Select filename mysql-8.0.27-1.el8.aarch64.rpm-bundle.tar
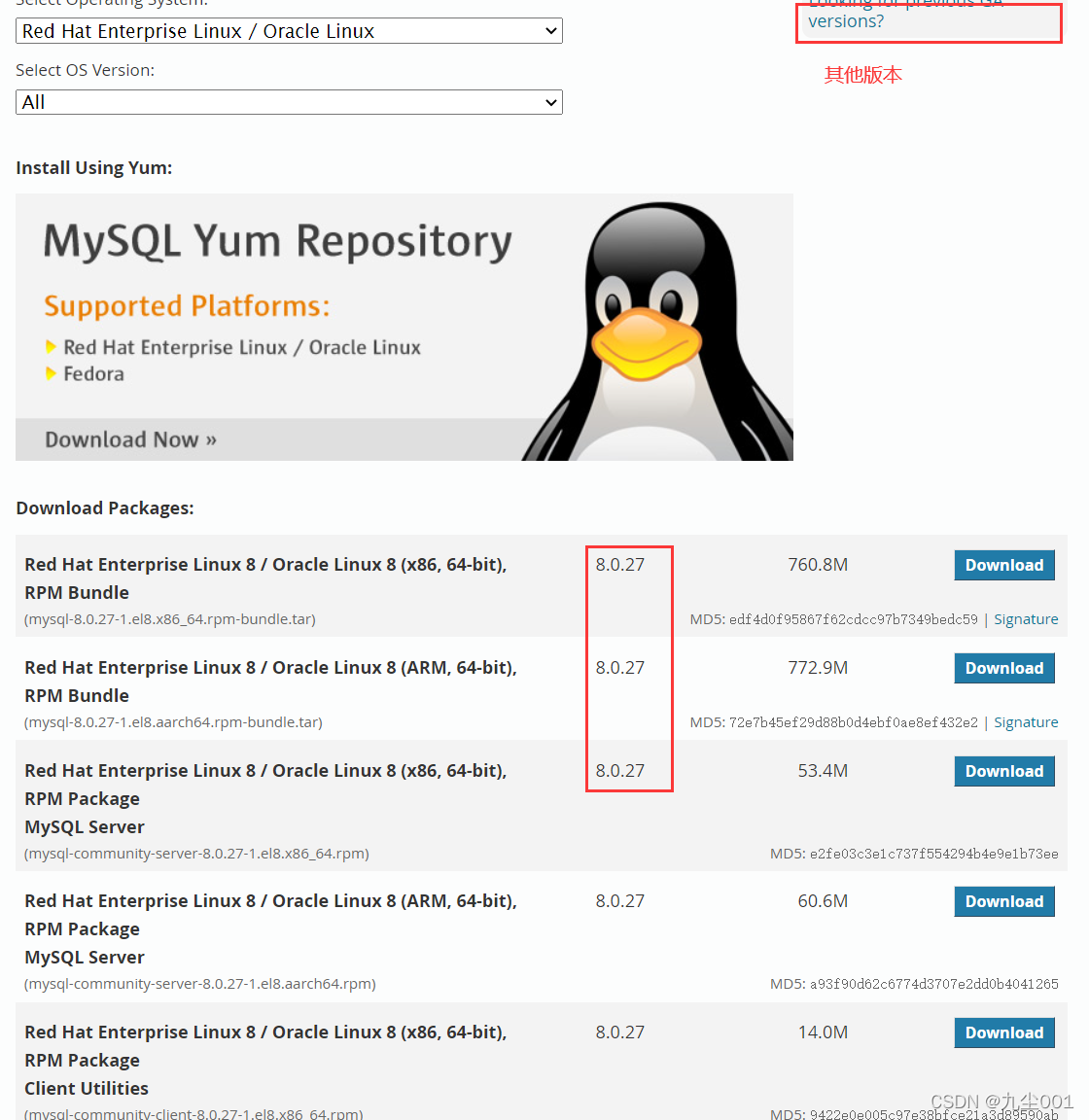Viewport: 1089px width, 1120px height. (x=174, y=722)
